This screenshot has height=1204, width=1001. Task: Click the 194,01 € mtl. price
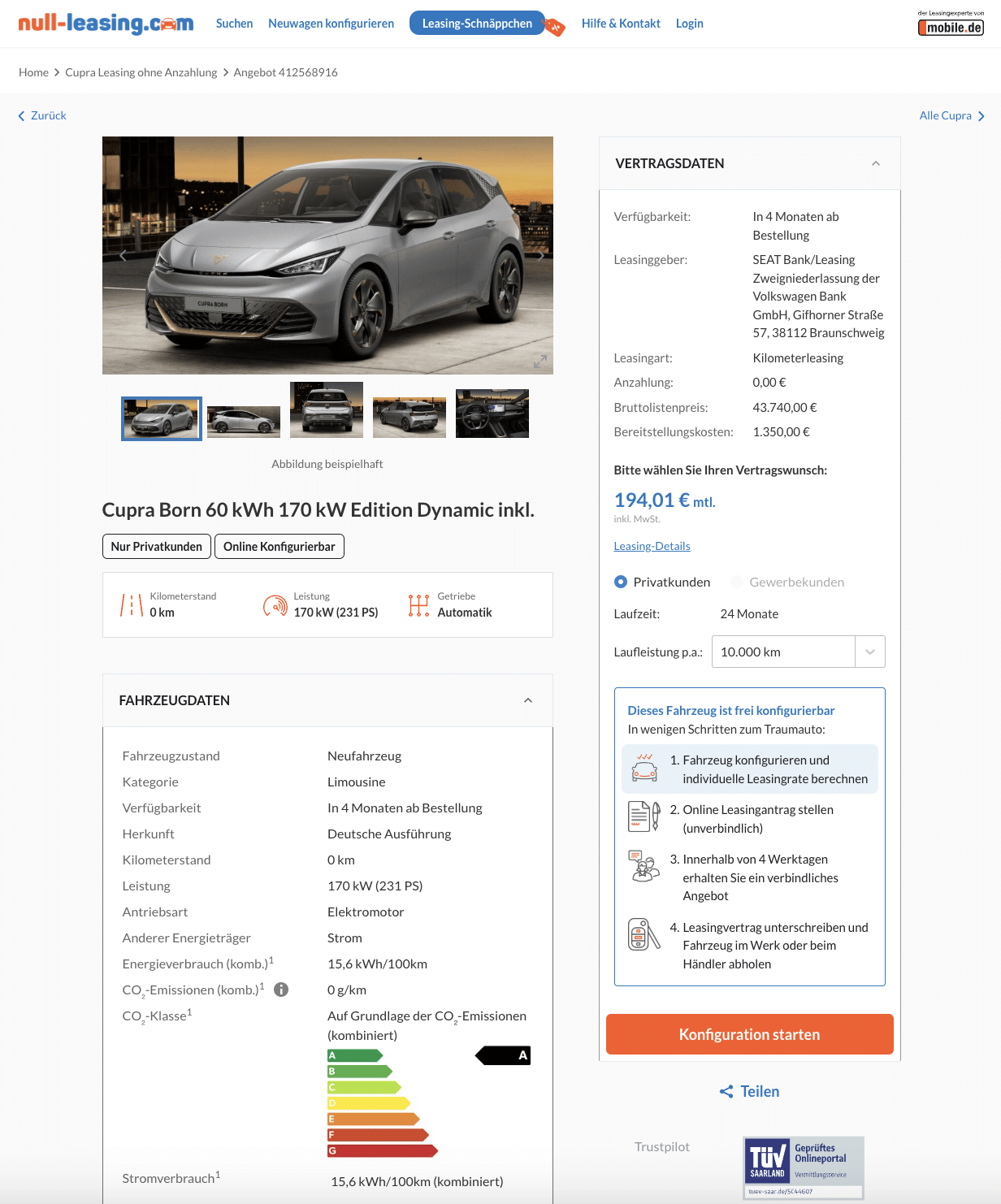[x=665, y=500]
